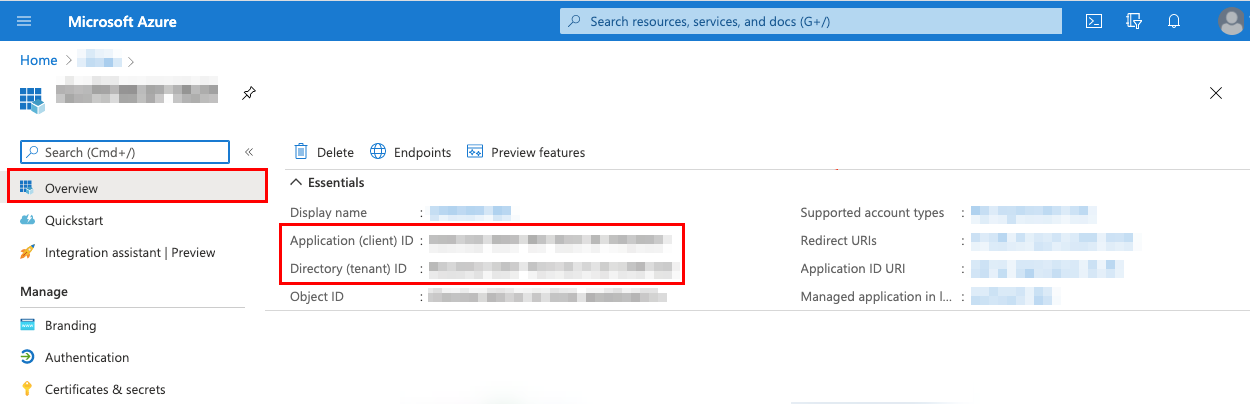Click the magnifier icon in the top search bar
The image size is (1250, 404).
pyautogui.click(x=574, y=21)
